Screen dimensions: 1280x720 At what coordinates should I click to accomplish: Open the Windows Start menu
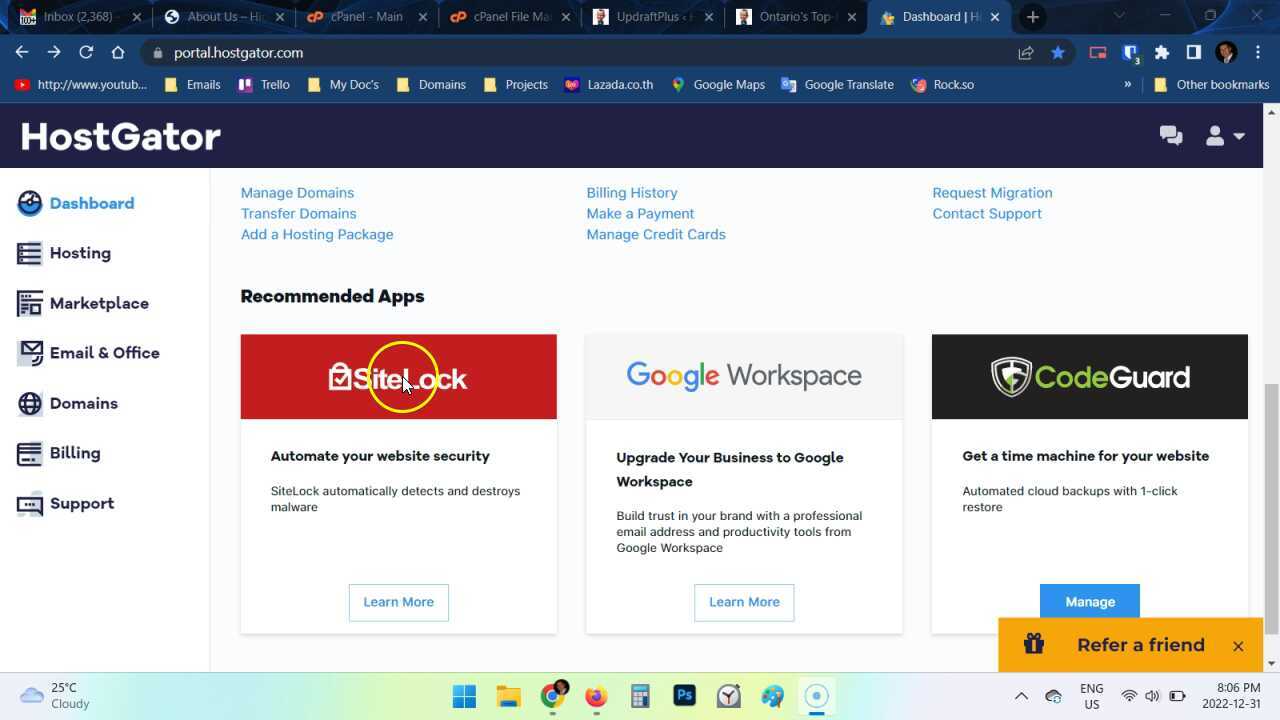pyautogui.click(x=465, y=696)
